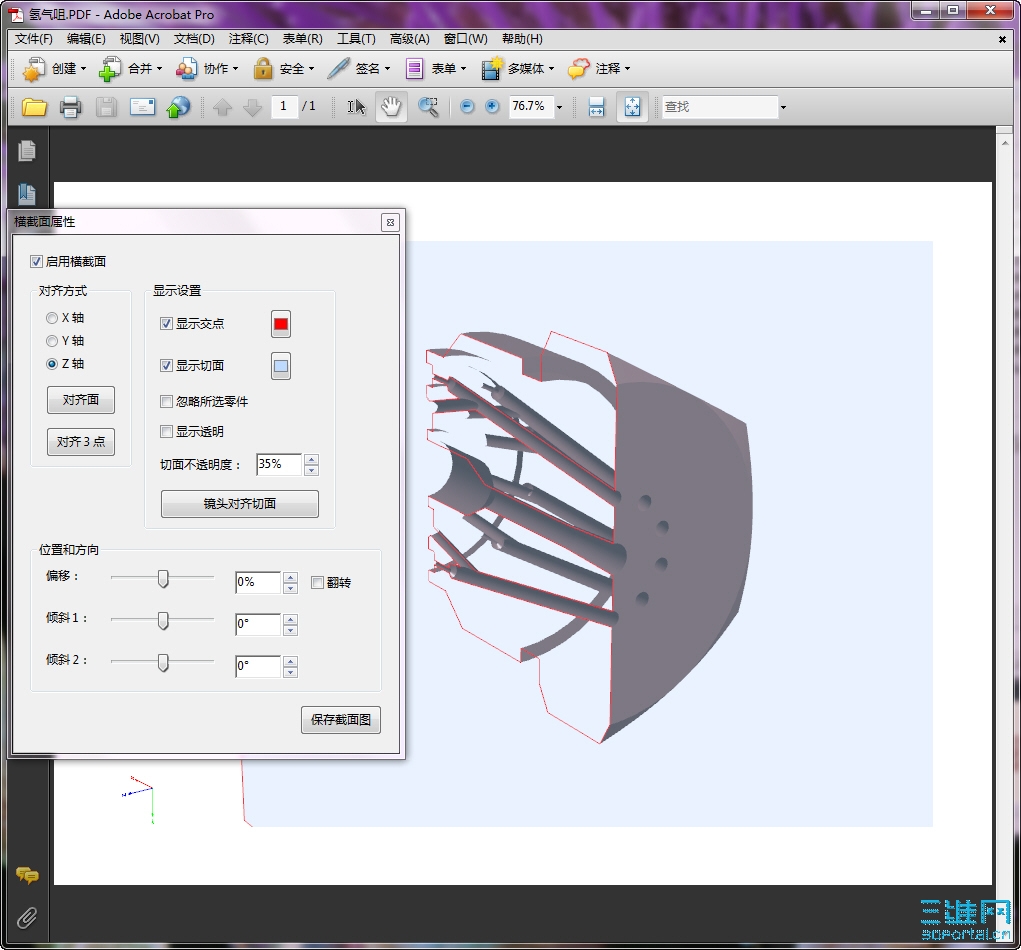Click the 切面不透明度 35% field
The image size is (1021, 950).
(279, 464)
